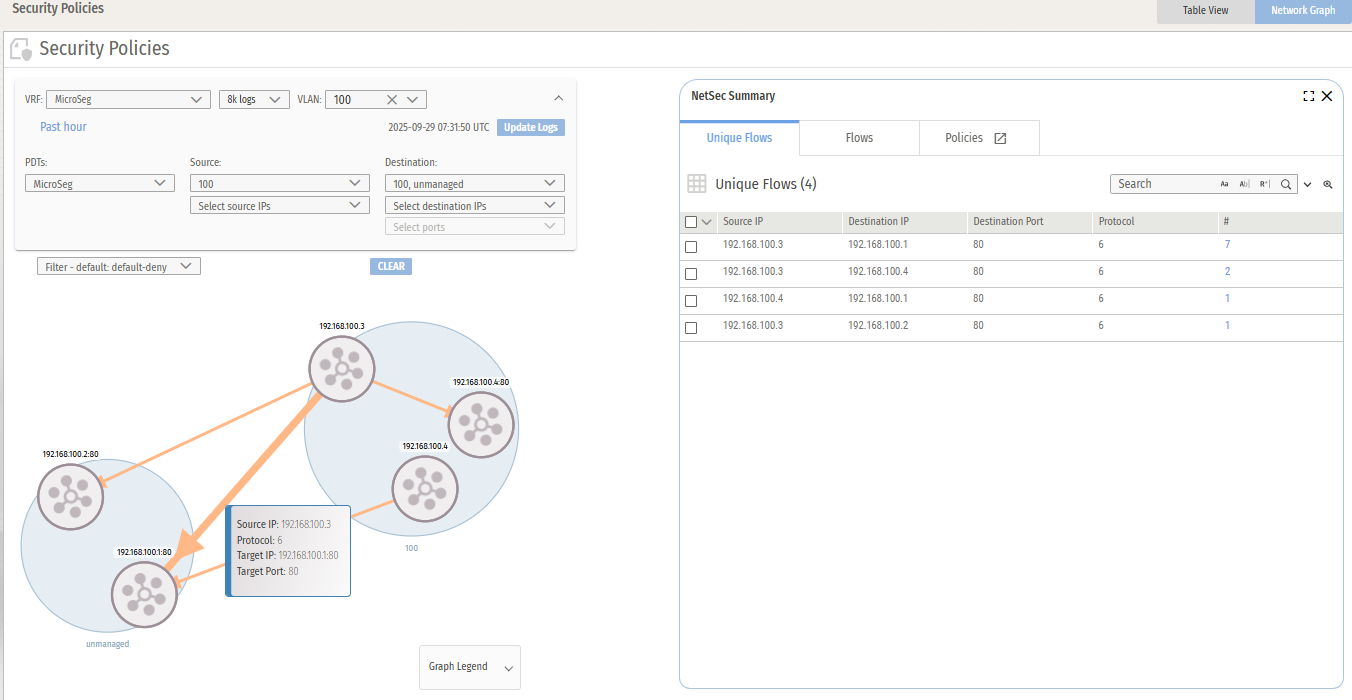Open the Graph Legend expander
This screenshot has height=700, width=1352.
coord(470,667)
